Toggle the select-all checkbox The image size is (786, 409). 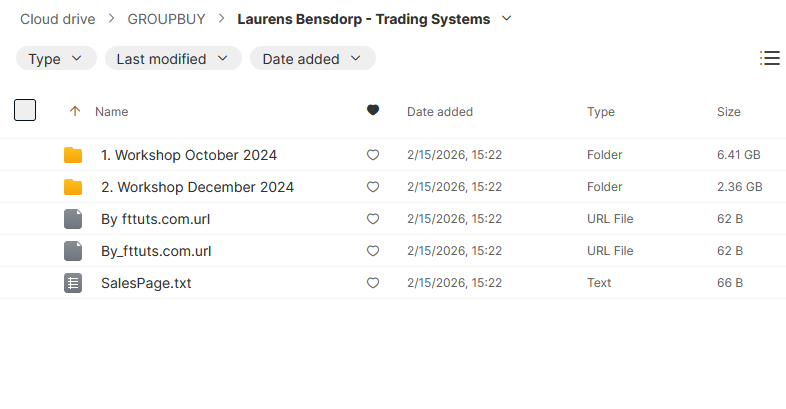25,111
